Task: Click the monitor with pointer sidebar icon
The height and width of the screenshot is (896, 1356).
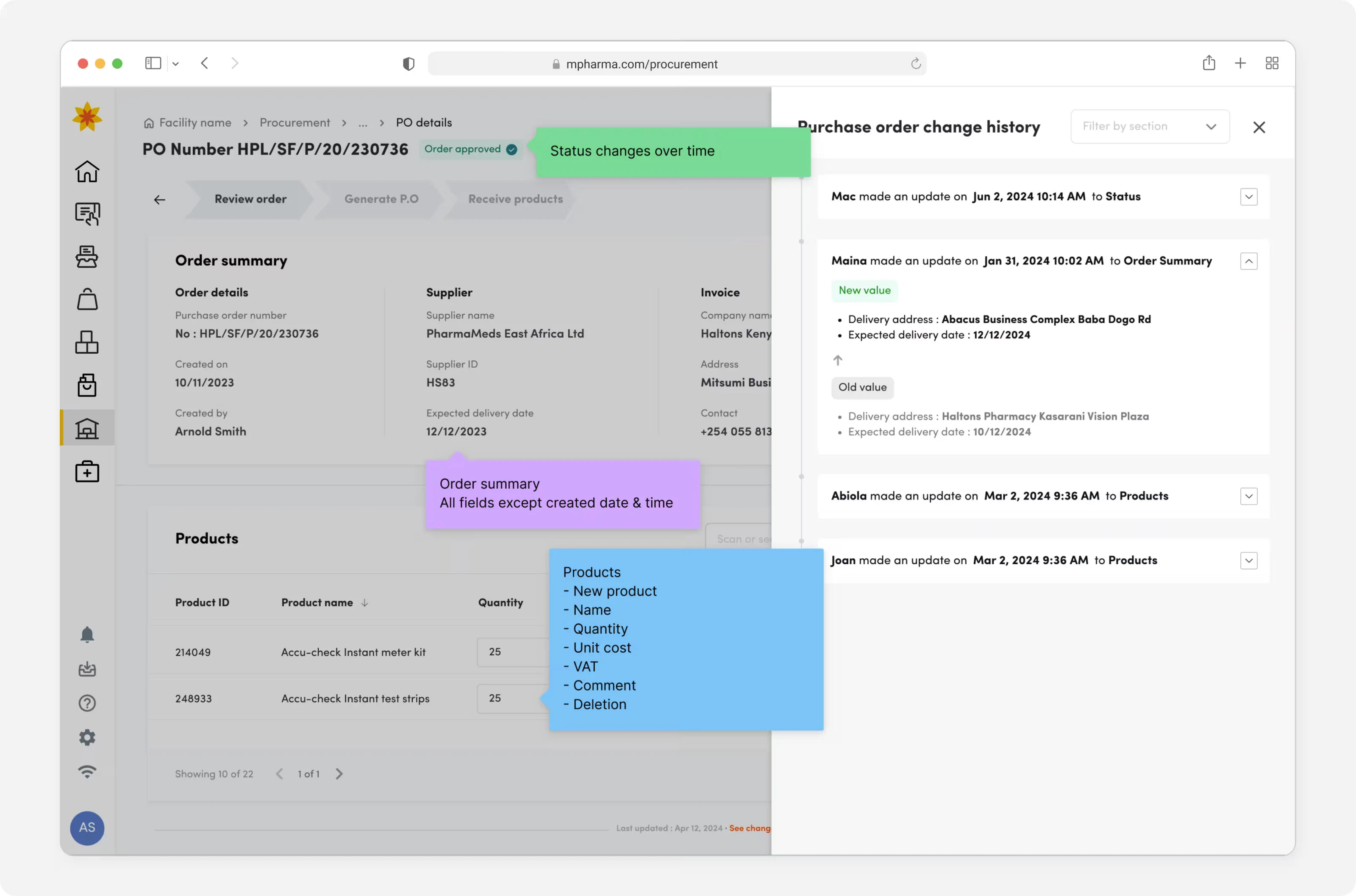Action: pyautogui.click(x=87, y=214)
